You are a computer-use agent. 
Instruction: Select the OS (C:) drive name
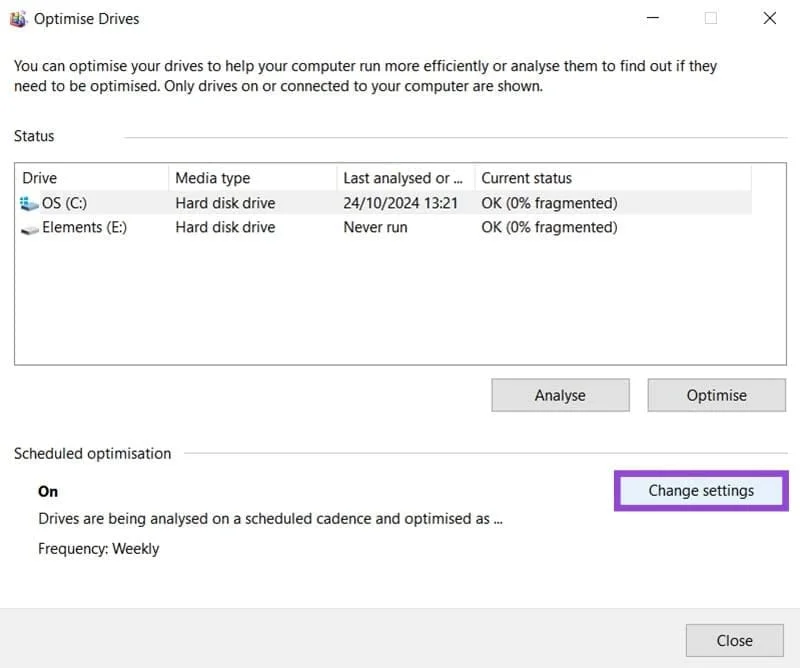64,203
